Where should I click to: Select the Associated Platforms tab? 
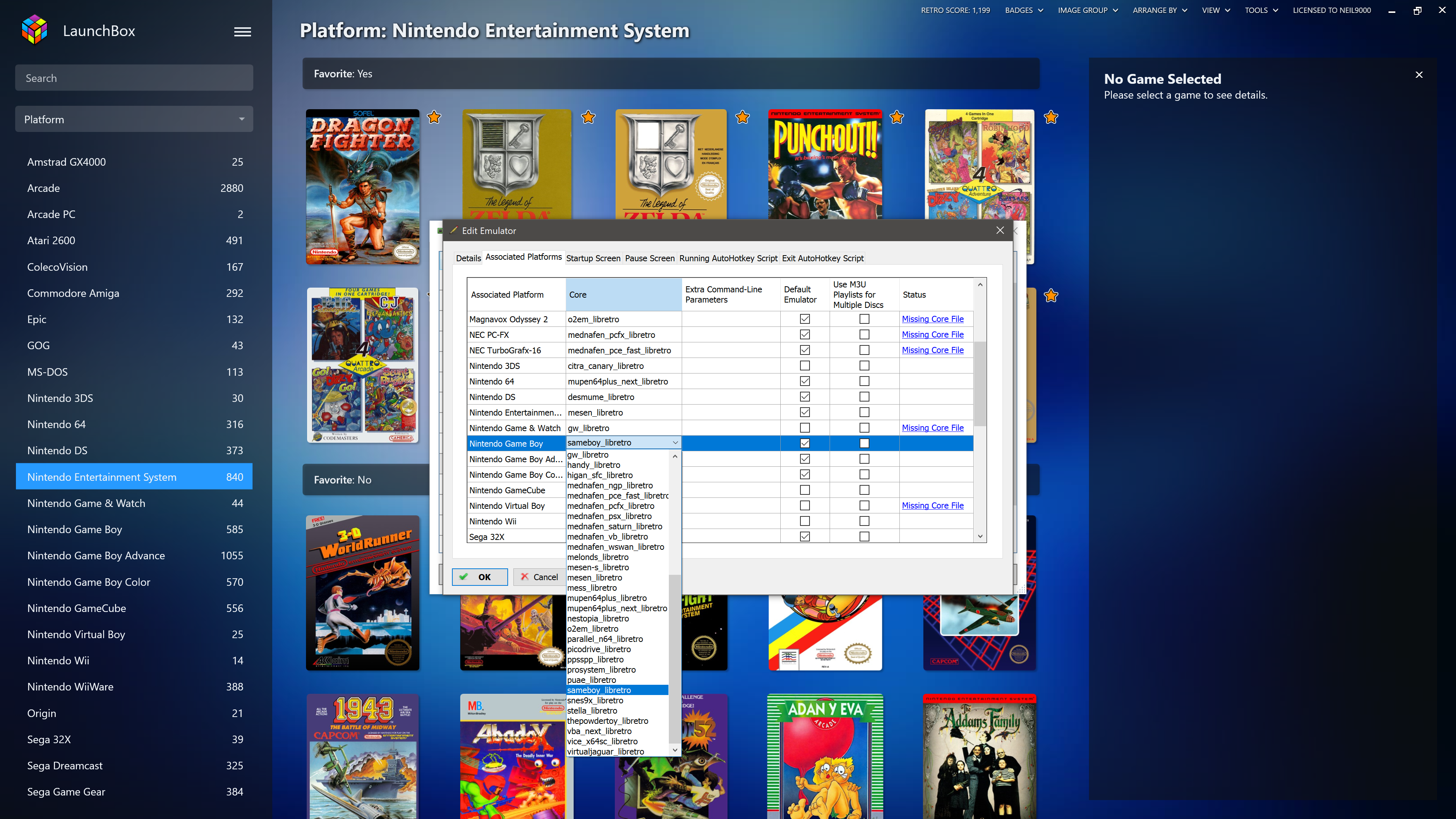523,257
